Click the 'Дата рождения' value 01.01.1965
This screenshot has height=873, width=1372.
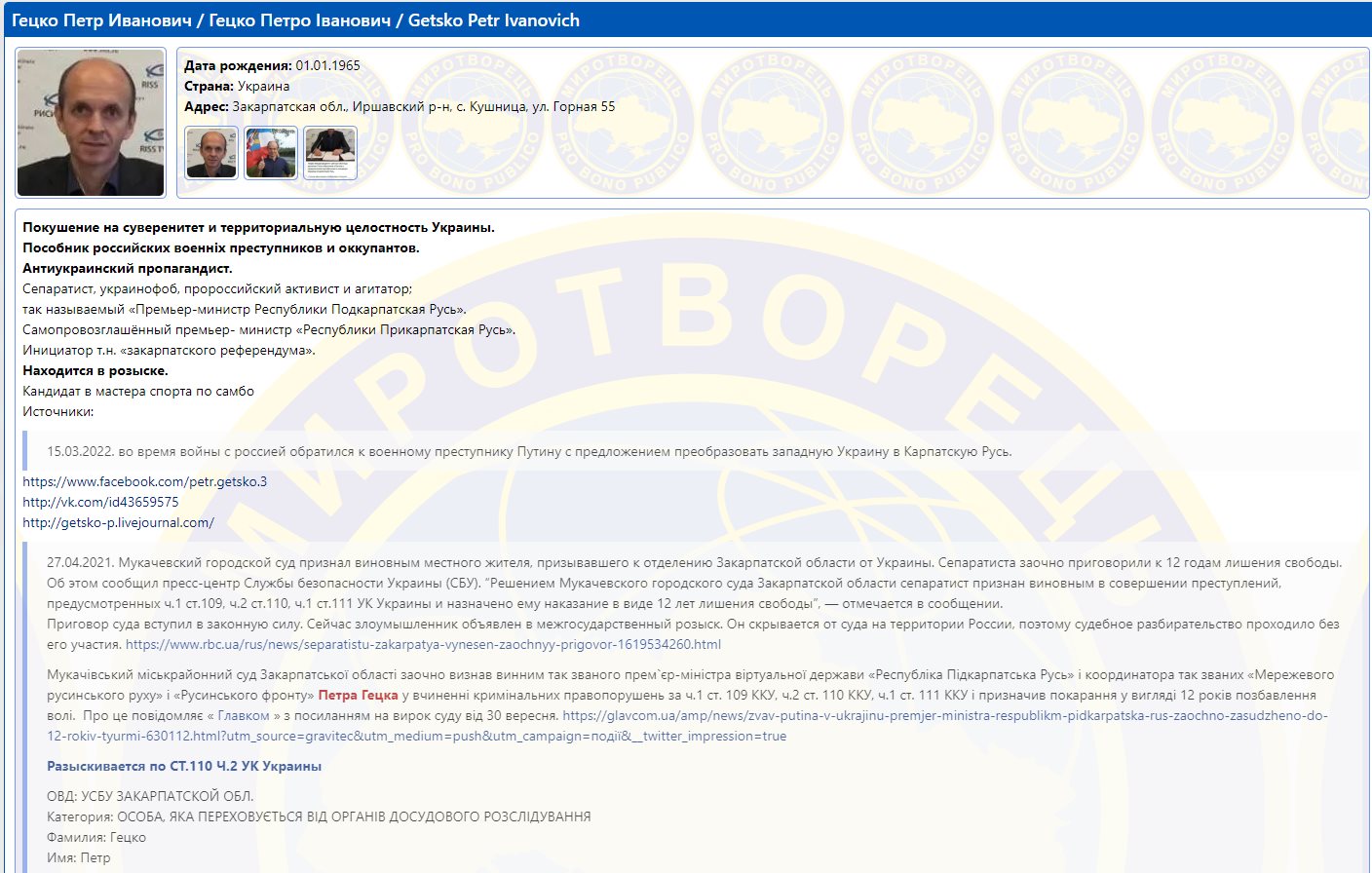point(327,65)
